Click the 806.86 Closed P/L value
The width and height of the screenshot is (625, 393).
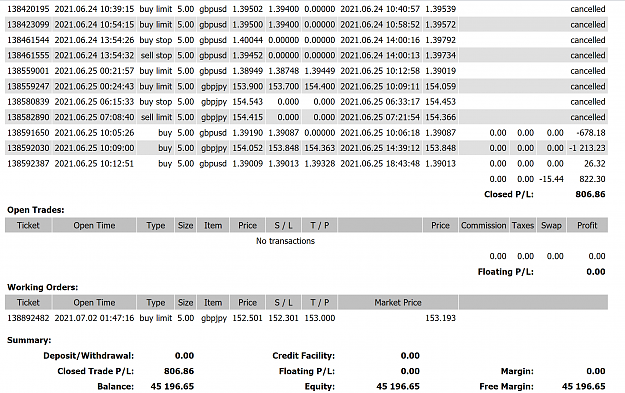[590, 195]
